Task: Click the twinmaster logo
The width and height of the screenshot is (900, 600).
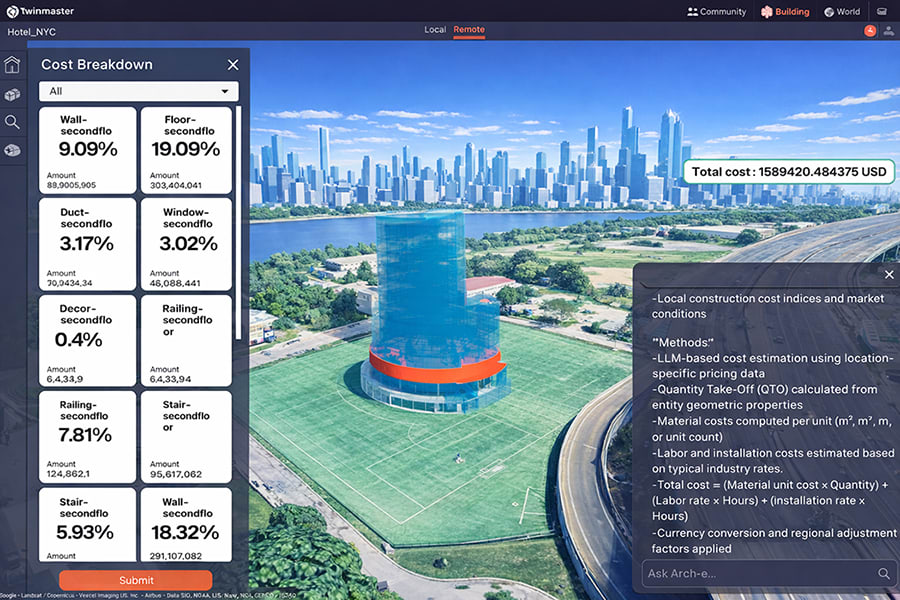Action: 40,11
